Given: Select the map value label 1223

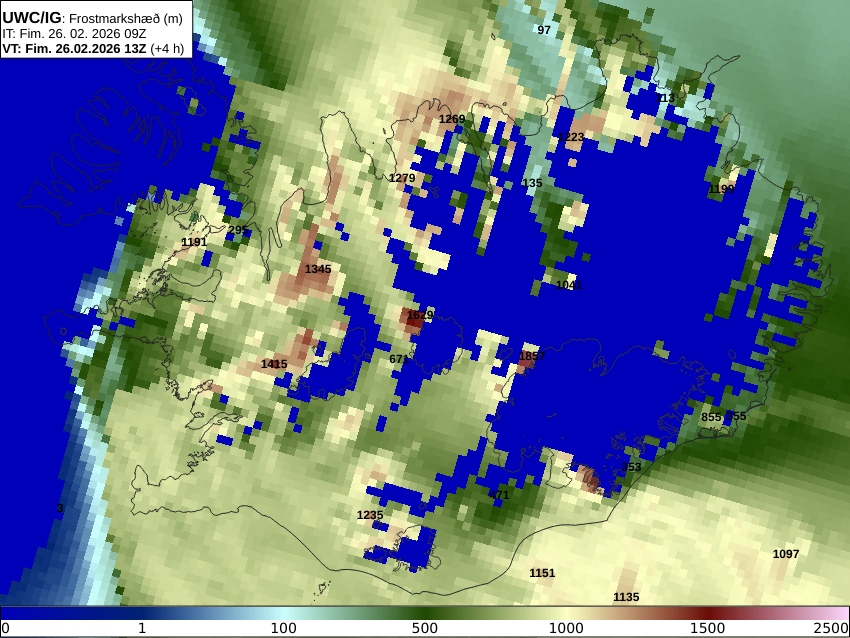Looking at the screenshot, I should coord(571,137).
